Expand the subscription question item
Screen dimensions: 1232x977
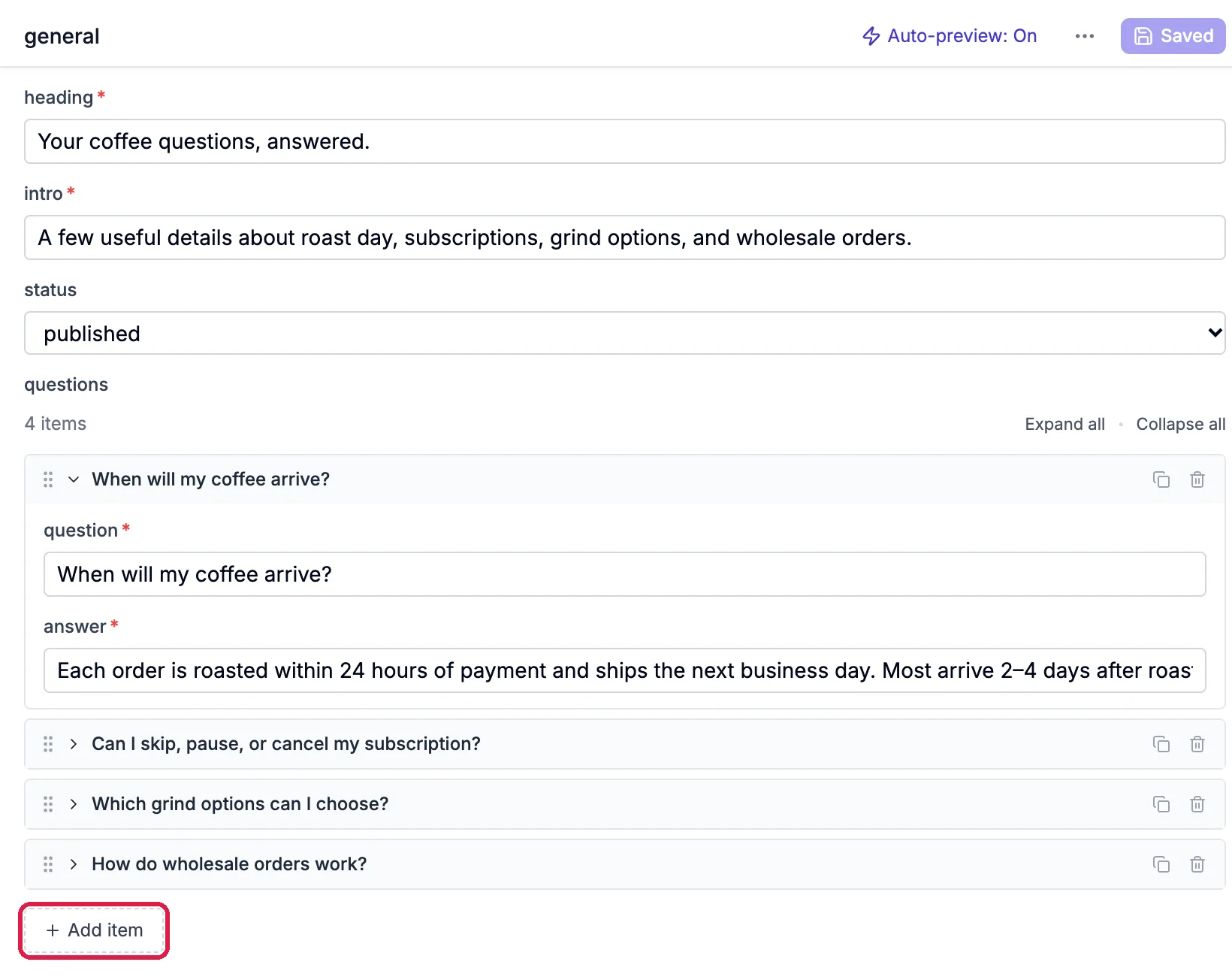[74, 744]
